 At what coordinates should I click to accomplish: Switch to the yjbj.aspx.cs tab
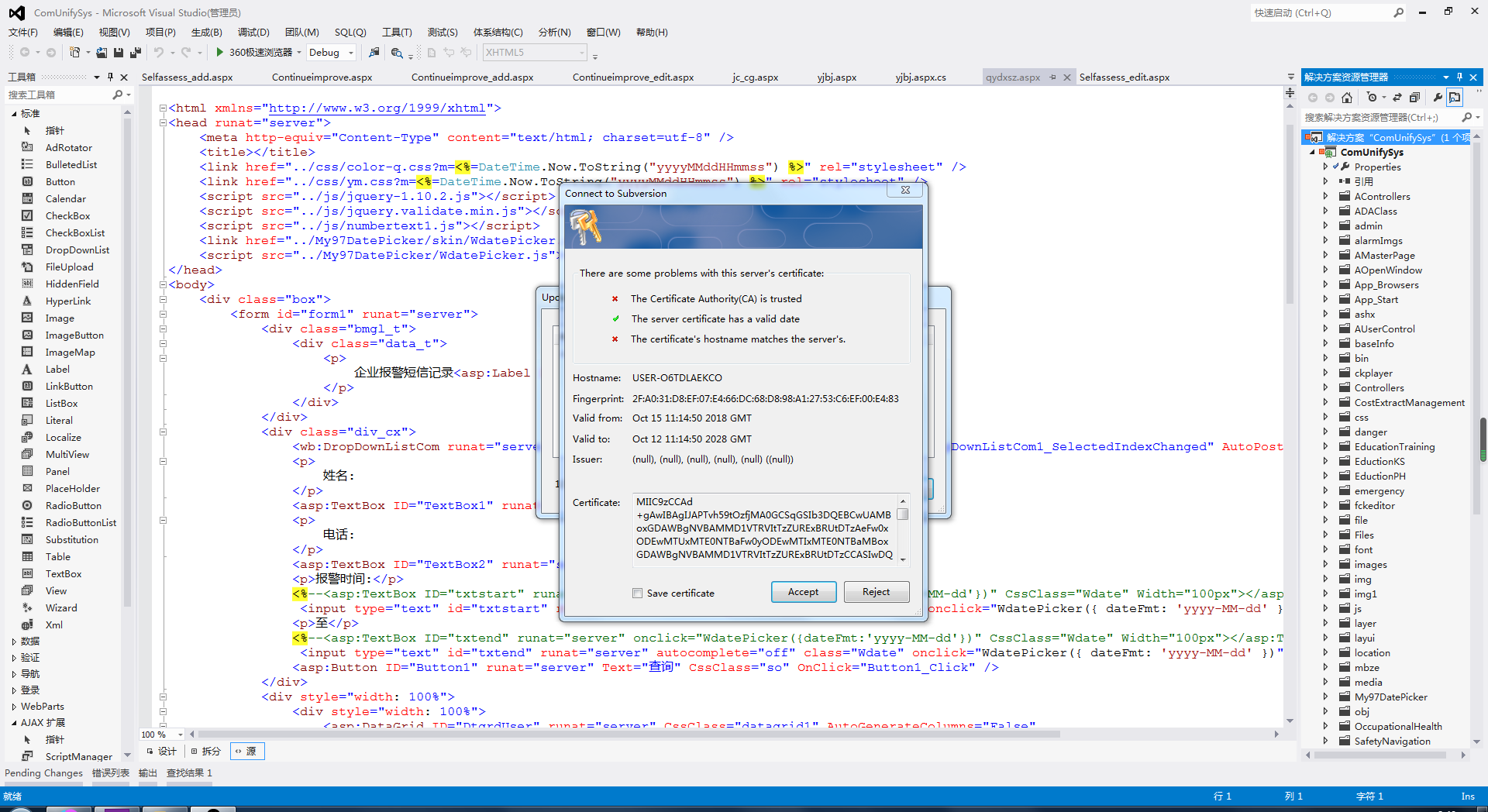(x=921, y=77)
